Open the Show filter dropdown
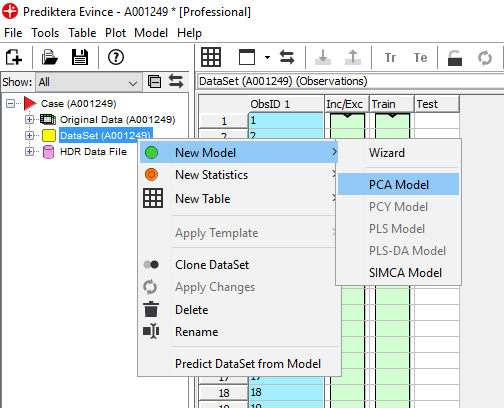 (x=88, y=82)
